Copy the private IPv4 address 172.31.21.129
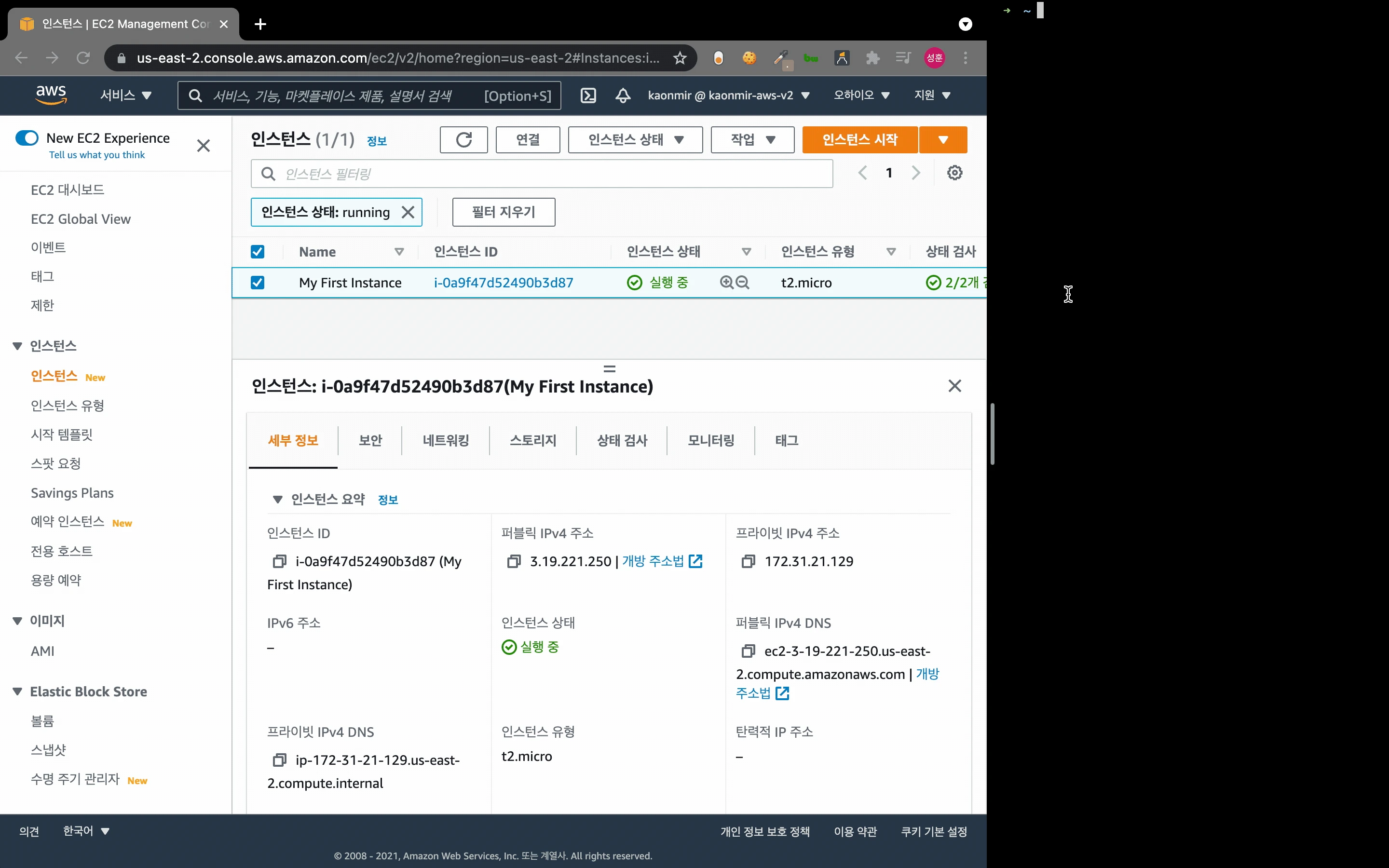This screenshot has height=868, width=1389. tap(748, 561)
